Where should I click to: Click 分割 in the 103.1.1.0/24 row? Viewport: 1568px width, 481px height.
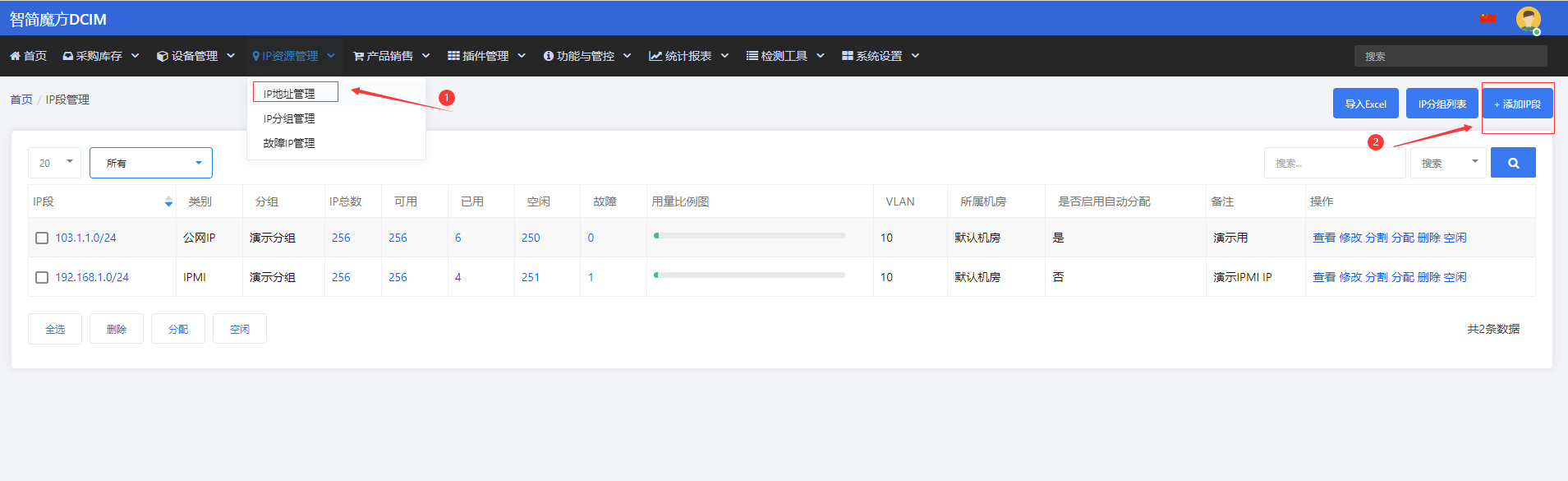coord(1377,238)
